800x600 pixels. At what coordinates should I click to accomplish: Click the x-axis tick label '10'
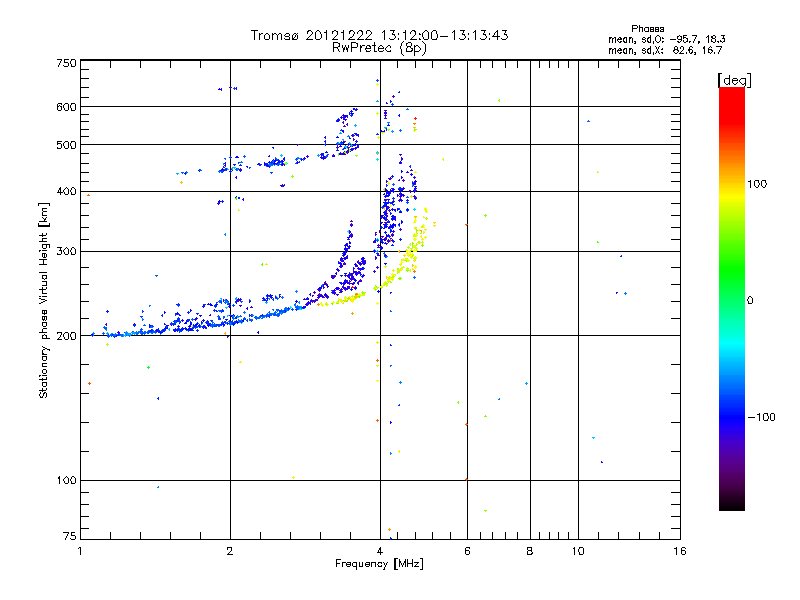pyautogui.click(x=578, y=551)
